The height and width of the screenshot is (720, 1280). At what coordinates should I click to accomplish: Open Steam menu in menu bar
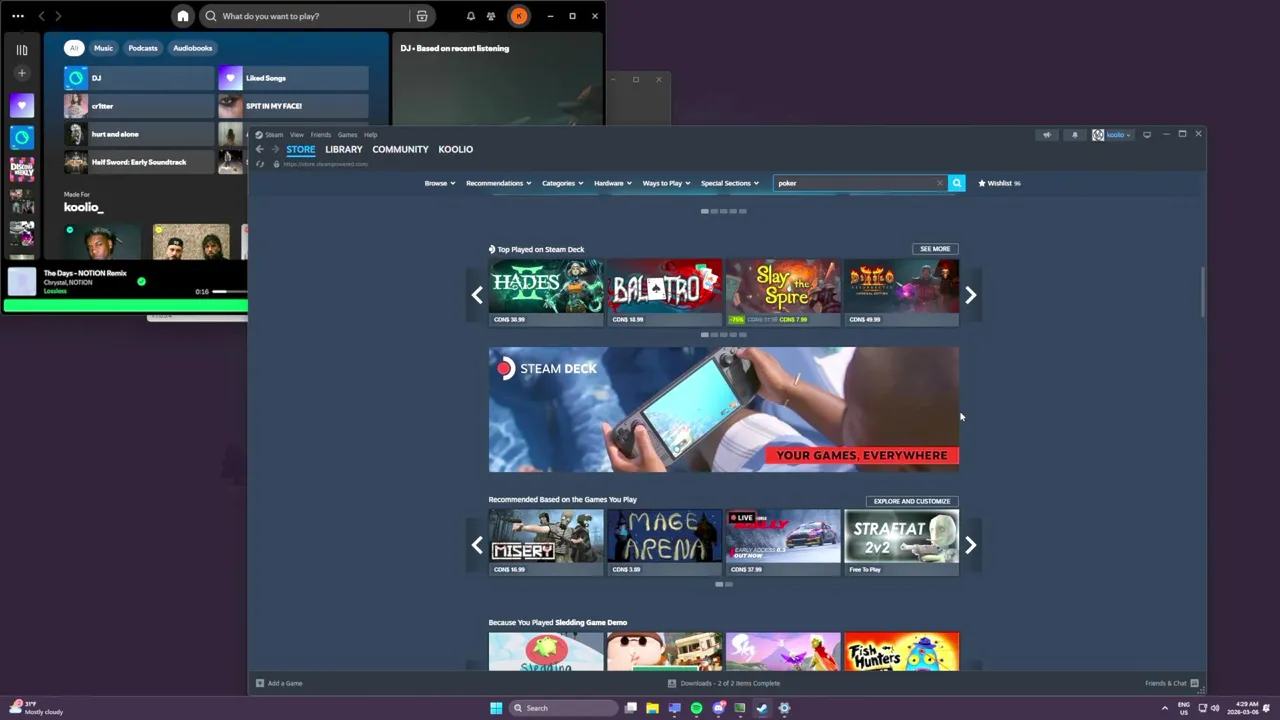pos(274,135)
